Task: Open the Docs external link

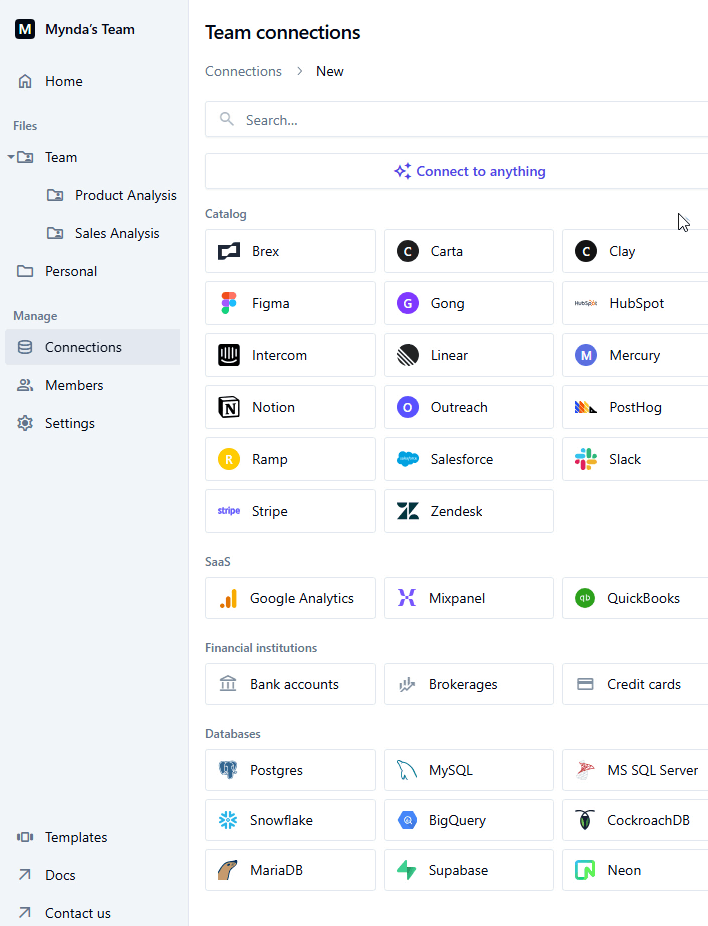Action: point(93,875)
